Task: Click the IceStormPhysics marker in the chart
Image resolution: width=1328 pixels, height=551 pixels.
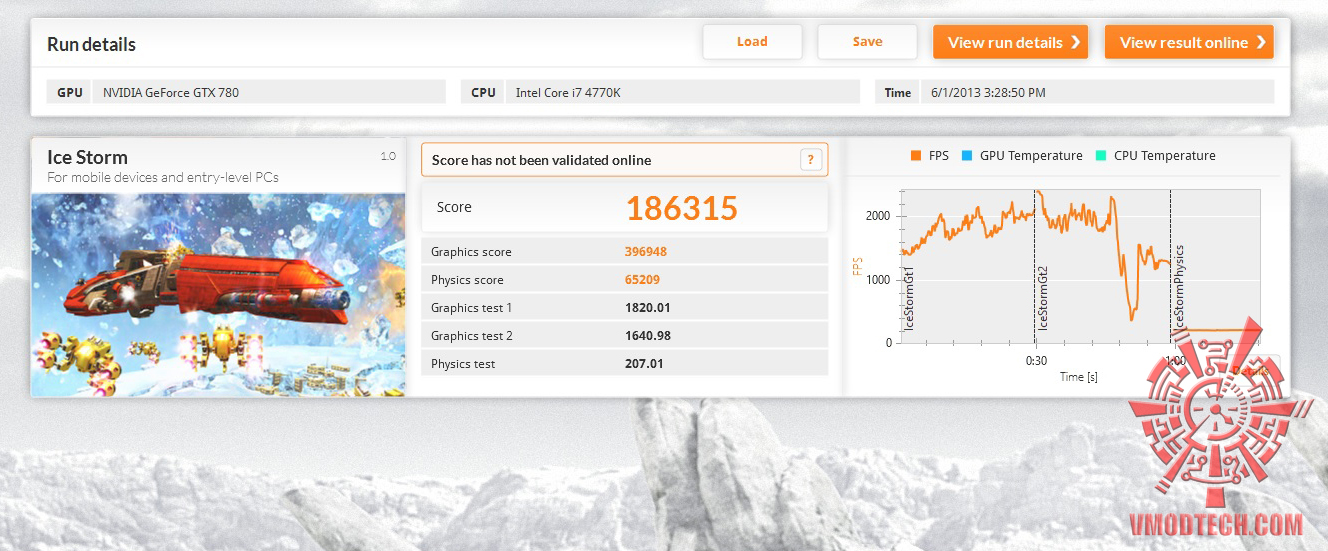Action: coord(1179,288)
